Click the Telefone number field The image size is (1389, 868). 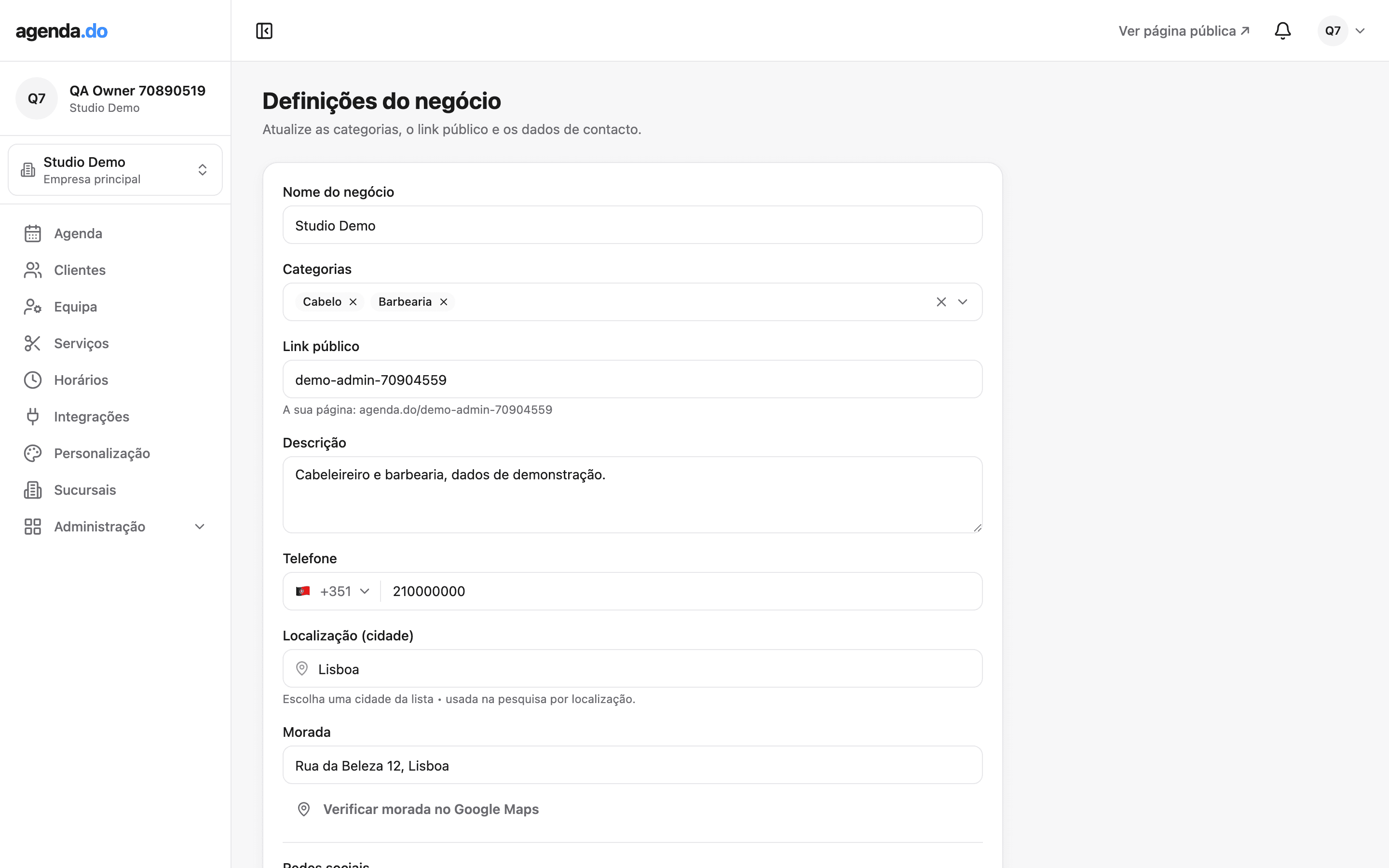point(681,591)
